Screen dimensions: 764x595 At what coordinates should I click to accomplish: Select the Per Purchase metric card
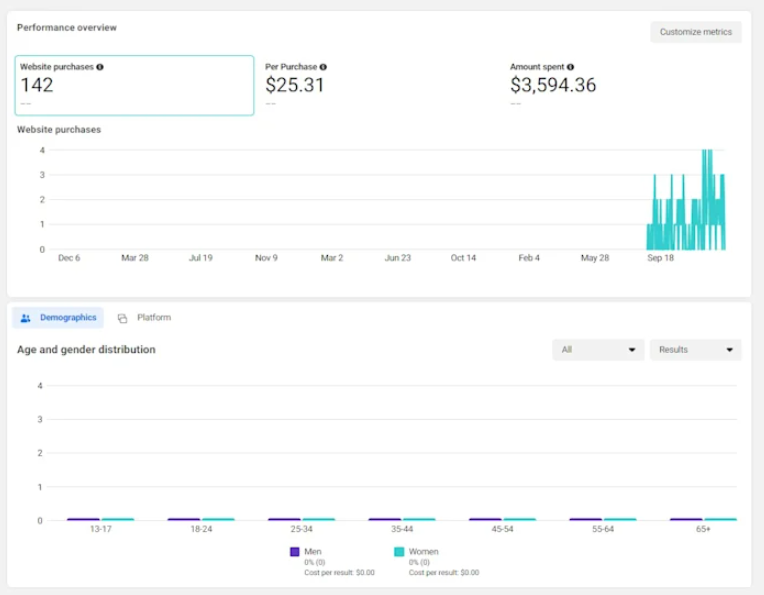[x=375, y=85]
